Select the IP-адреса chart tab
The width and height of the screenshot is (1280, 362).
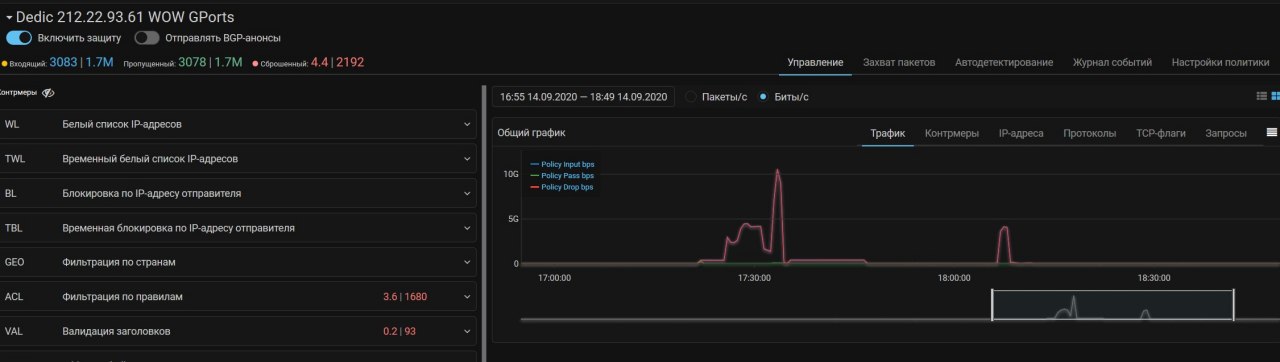(x=1021, y=133)
